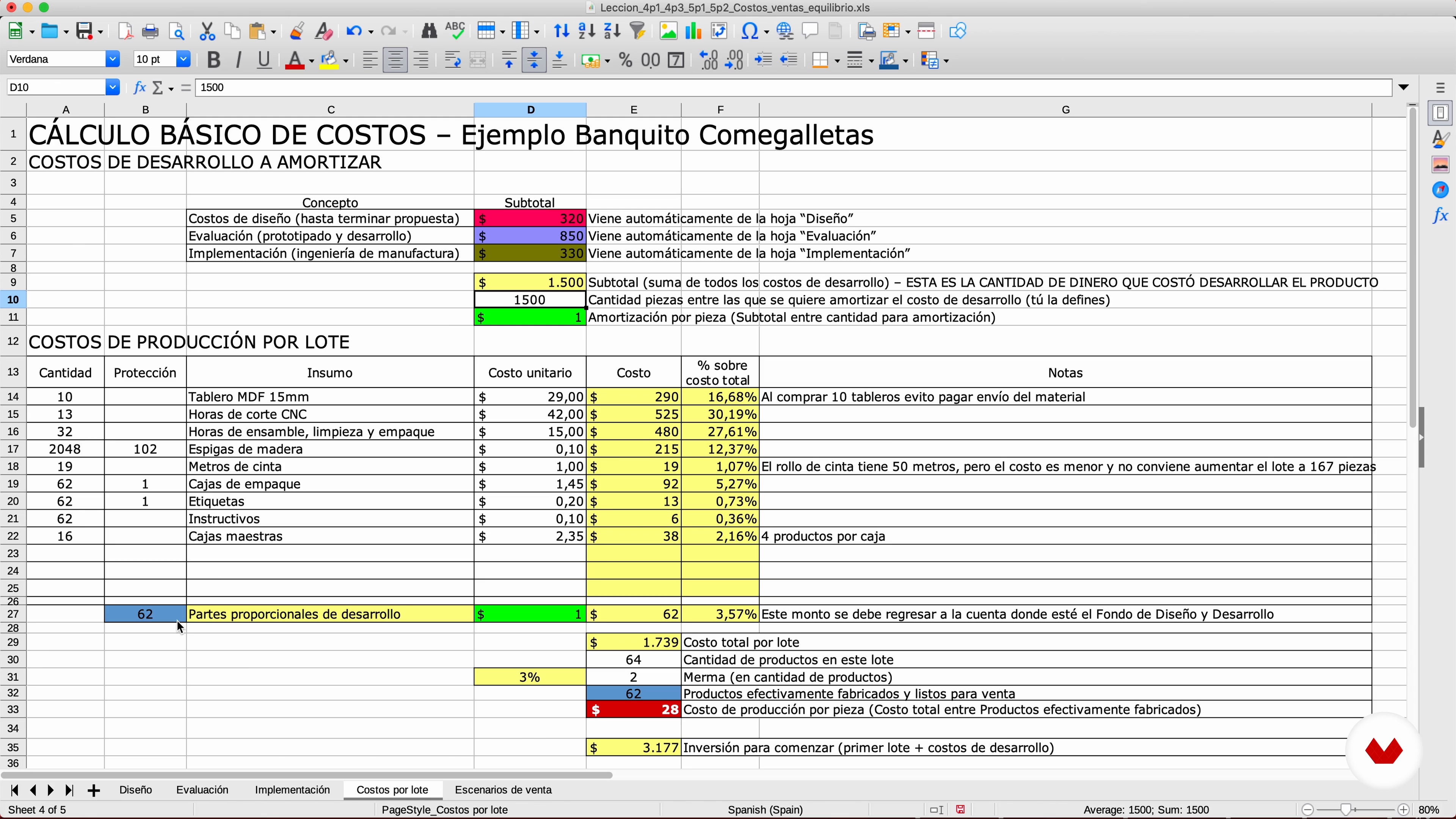
Task: Open the Undo history dropdown arrow
Action: [x=371, y=32]
